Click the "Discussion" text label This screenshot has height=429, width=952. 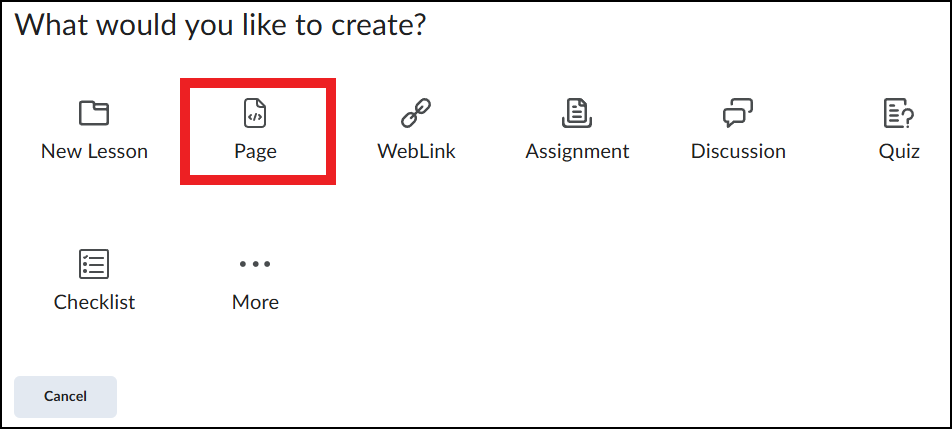pyautogui.click(x=738, y=151)
